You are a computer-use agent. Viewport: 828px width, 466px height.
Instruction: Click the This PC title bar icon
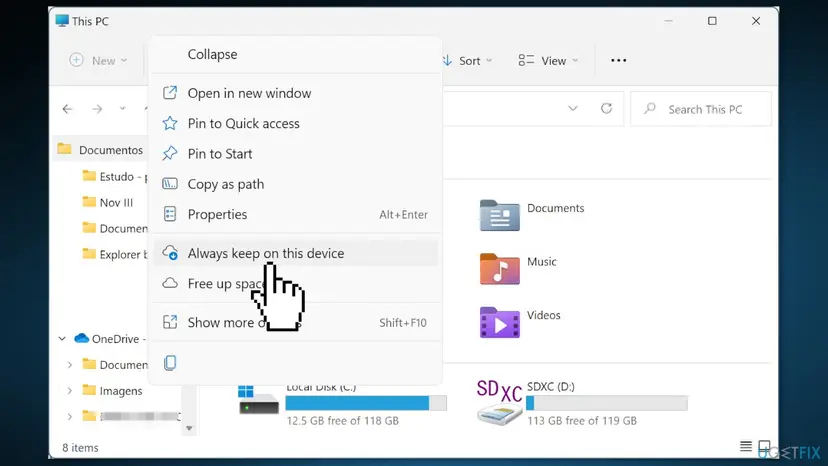pos(62,21)
